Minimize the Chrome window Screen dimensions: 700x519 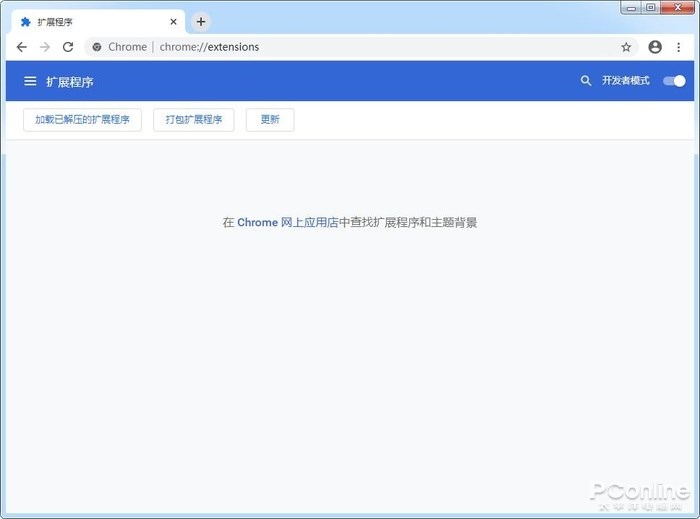[631, 8]
